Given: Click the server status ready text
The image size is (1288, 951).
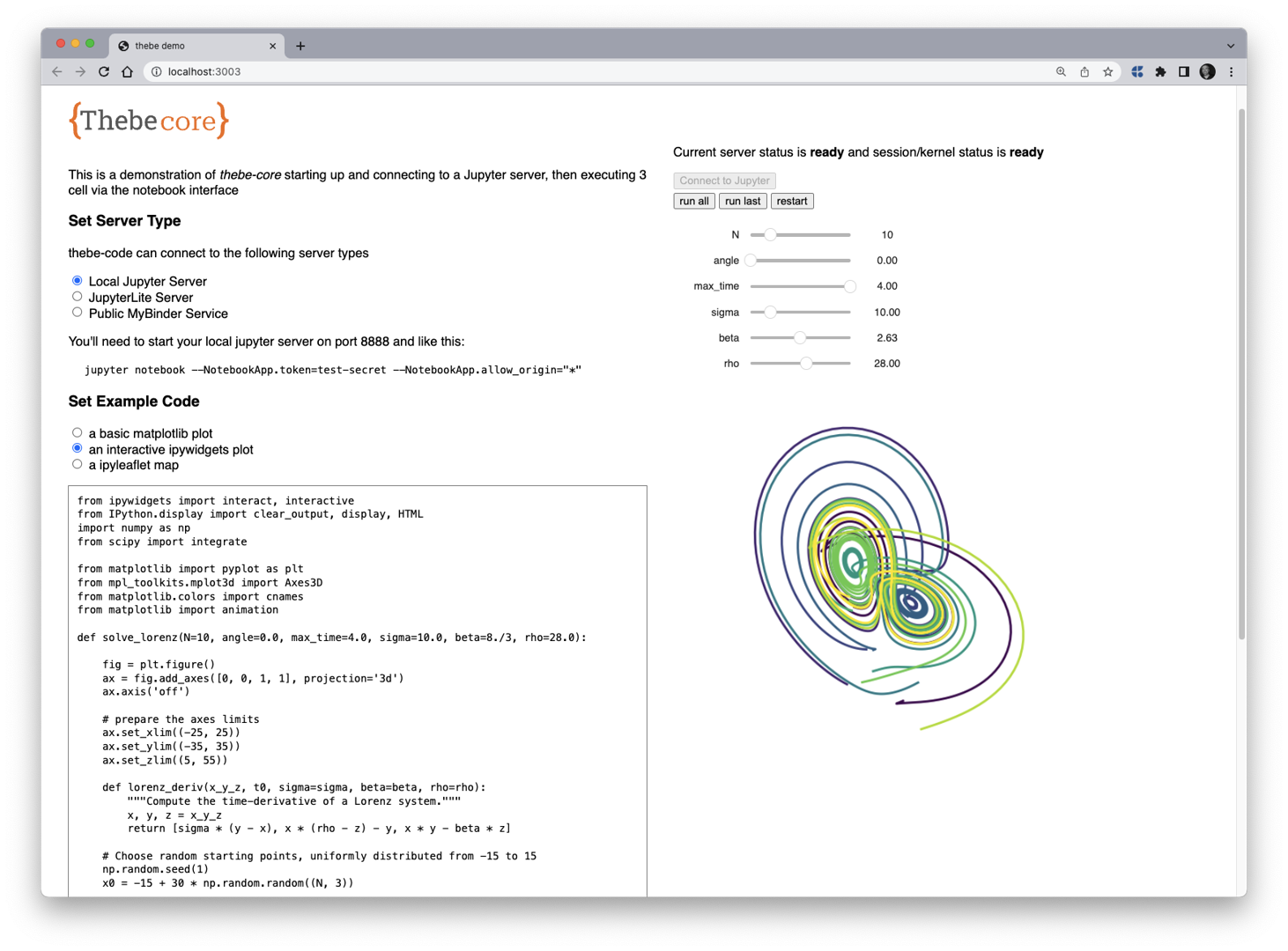Looking at the screenshot, I should pyautogui.click(x=826, y=152).
